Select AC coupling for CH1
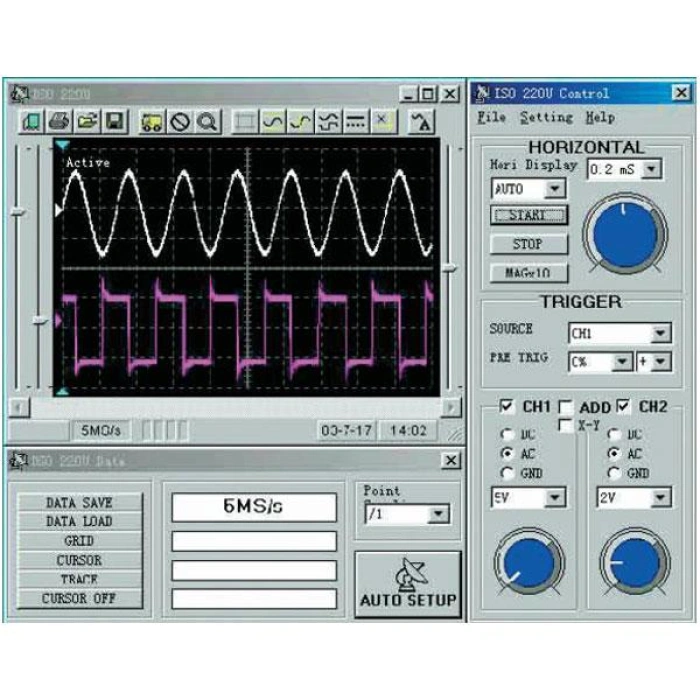The height and width of the screenshot is (700, 700). [507, 454]
